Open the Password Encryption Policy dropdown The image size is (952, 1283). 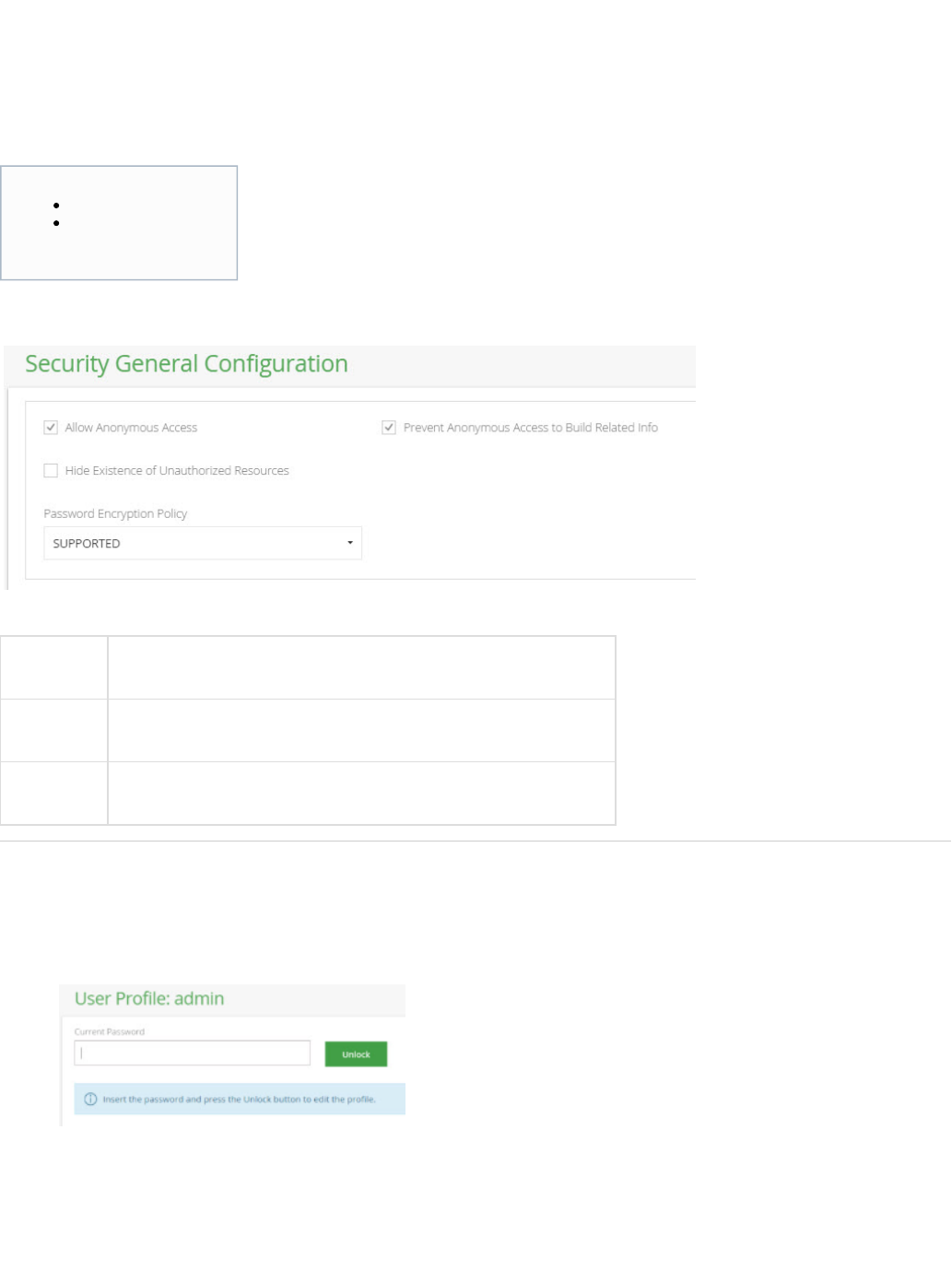[203, 543]
